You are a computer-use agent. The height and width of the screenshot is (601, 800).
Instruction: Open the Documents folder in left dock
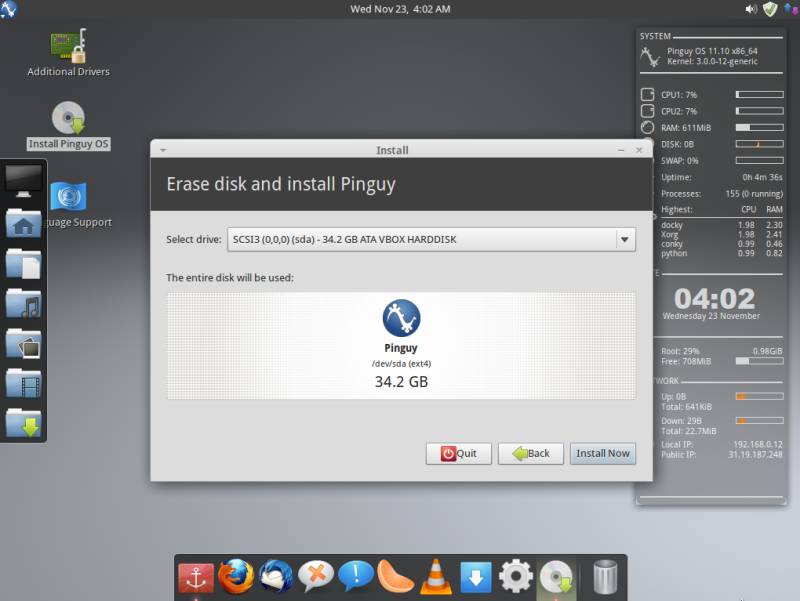(x=23, y=264)
